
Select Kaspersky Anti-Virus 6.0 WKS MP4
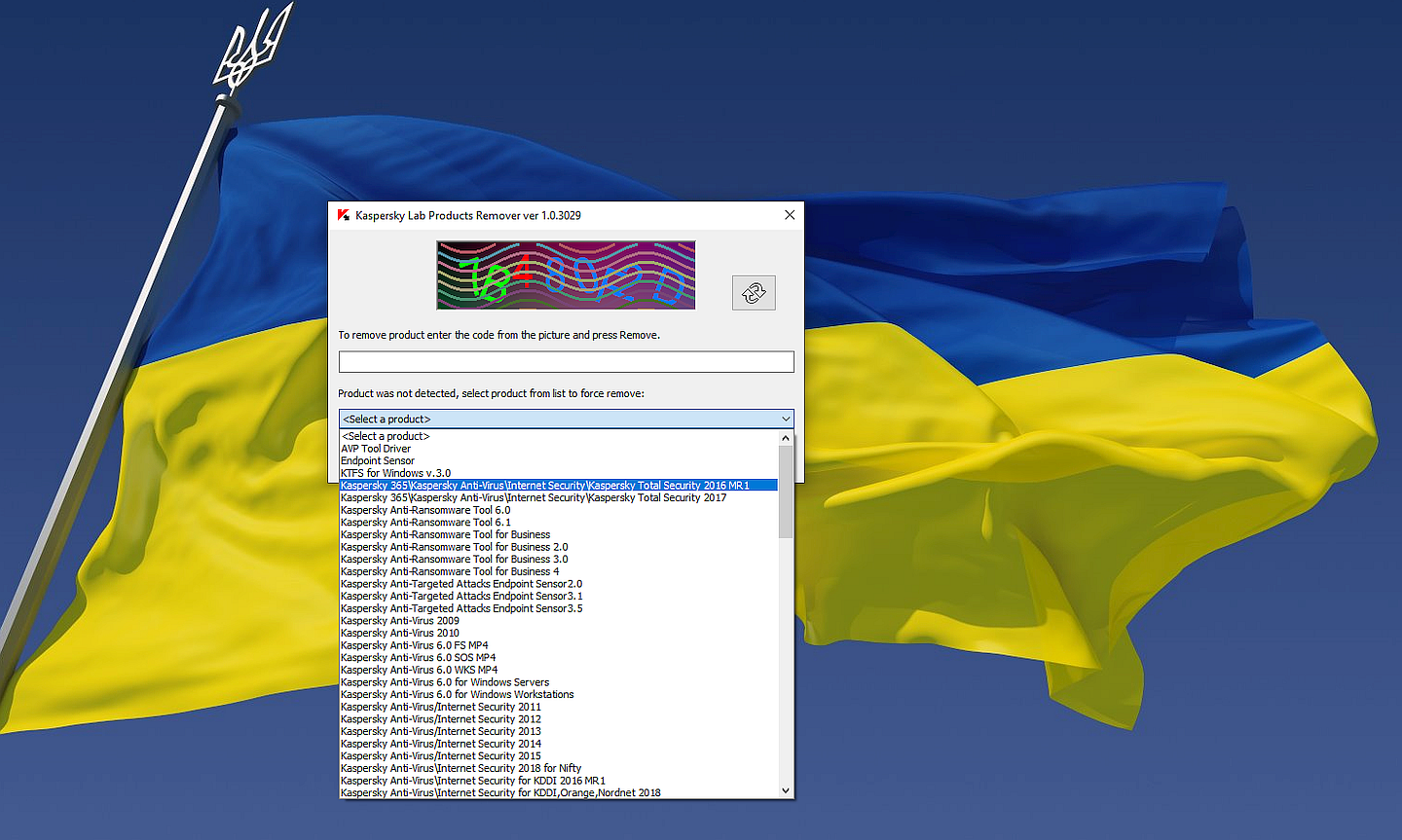tap(559, 670)
